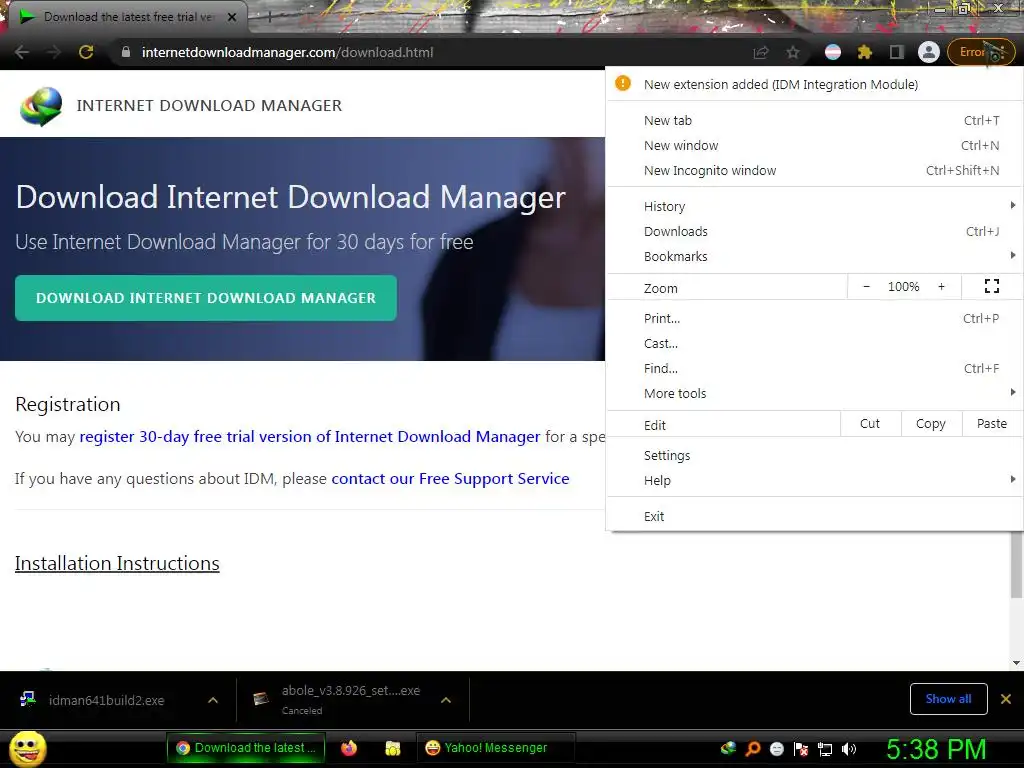The image size is (1024, 768).
Task: Open New extension added IDM notification
Action: tap(814, 84)
